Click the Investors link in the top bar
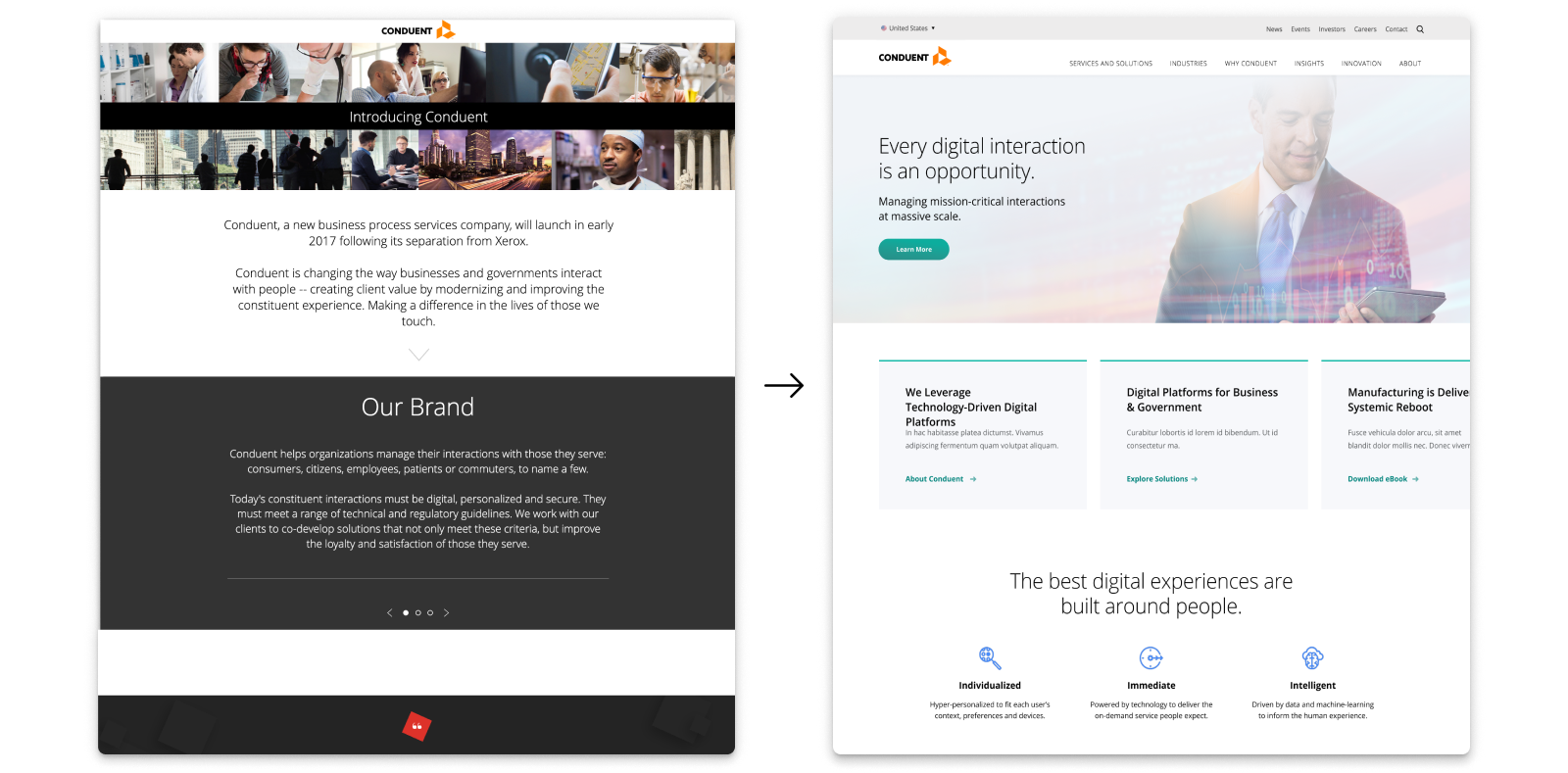The image size is (1568, 773). click(1332, 29)
